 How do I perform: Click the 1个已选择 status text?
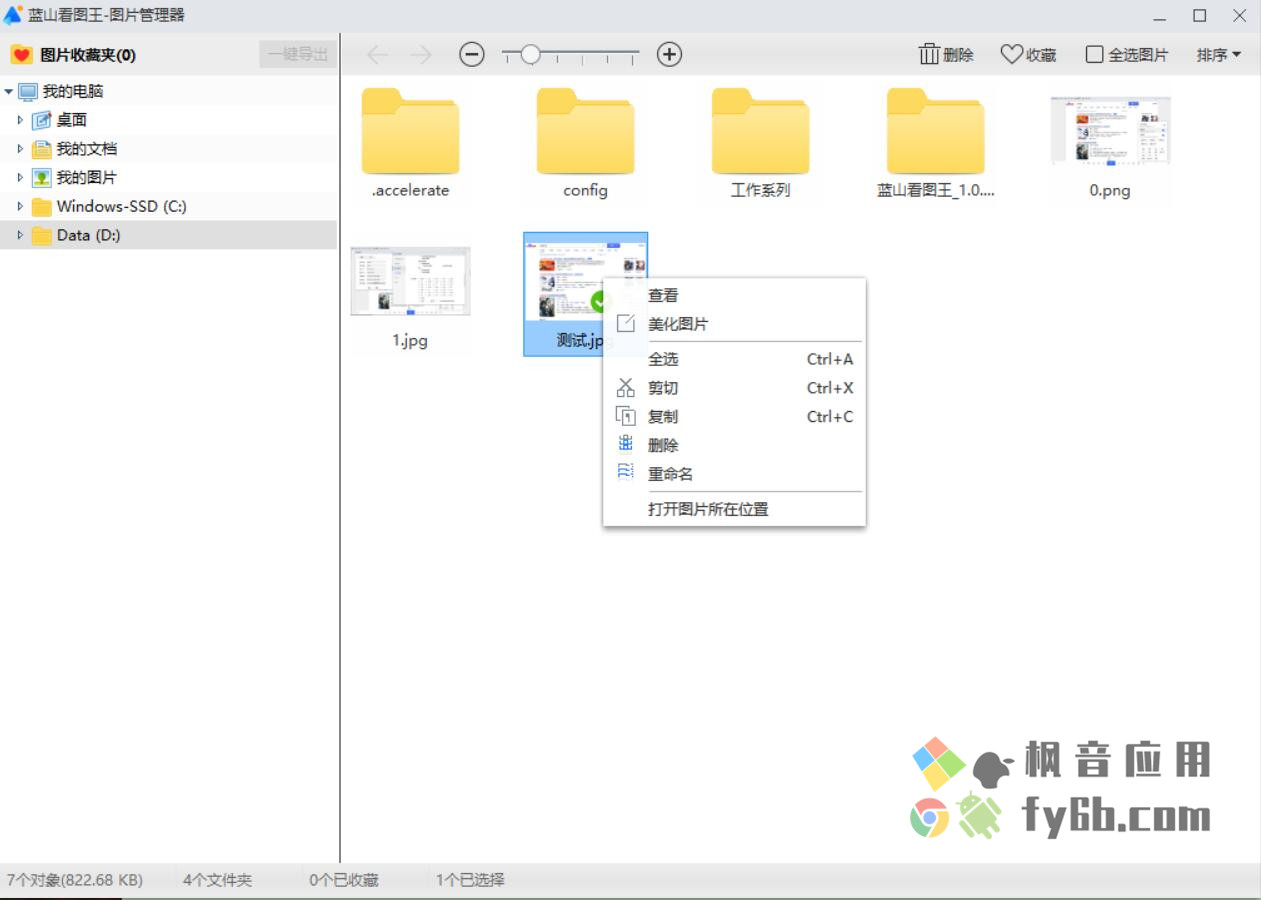coord(470,880)
